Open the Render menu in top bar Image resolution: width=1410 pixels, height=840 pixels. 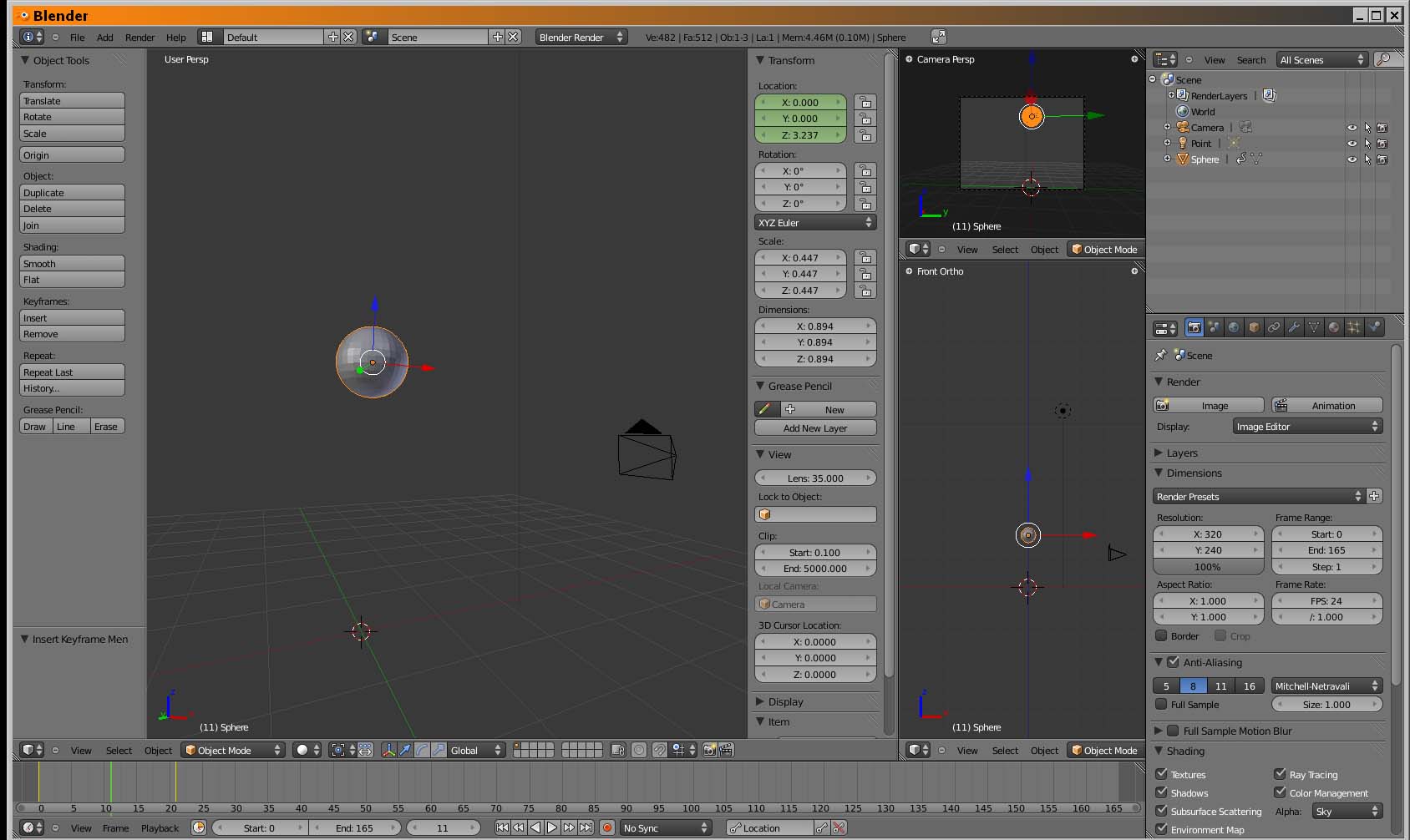pyautogui.click(x=139, y=38)
